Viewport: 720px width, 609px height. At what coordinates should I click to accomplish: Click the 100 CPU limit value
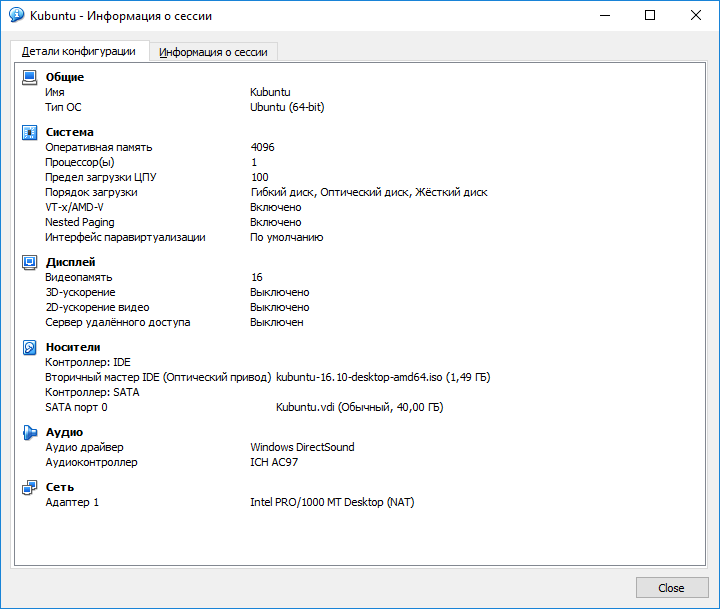click(259, 177)
